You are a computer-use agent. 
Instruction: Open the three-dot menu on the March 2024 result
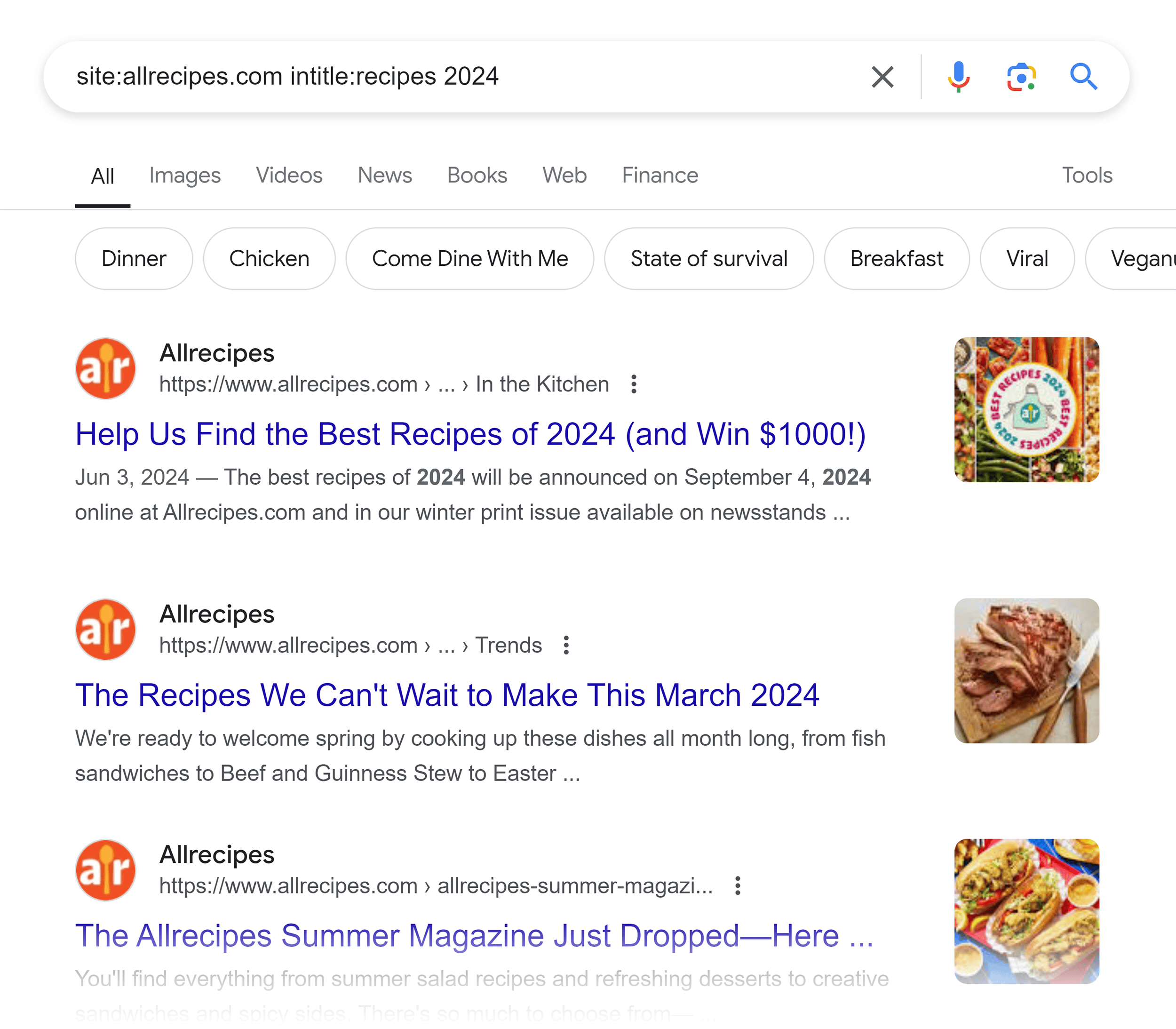566,646
